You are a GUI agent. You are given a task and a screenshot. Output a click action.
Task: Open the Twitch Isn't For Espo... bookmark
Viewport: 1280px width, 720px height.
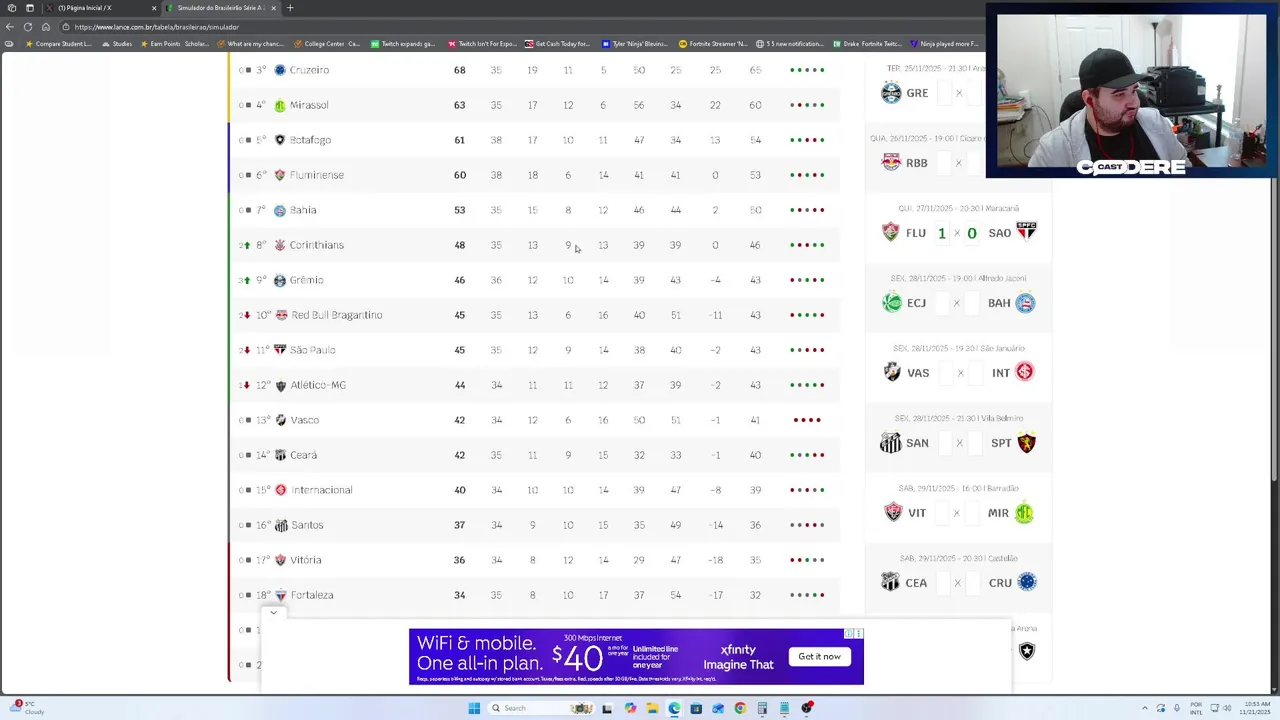(x=482, y=44)
